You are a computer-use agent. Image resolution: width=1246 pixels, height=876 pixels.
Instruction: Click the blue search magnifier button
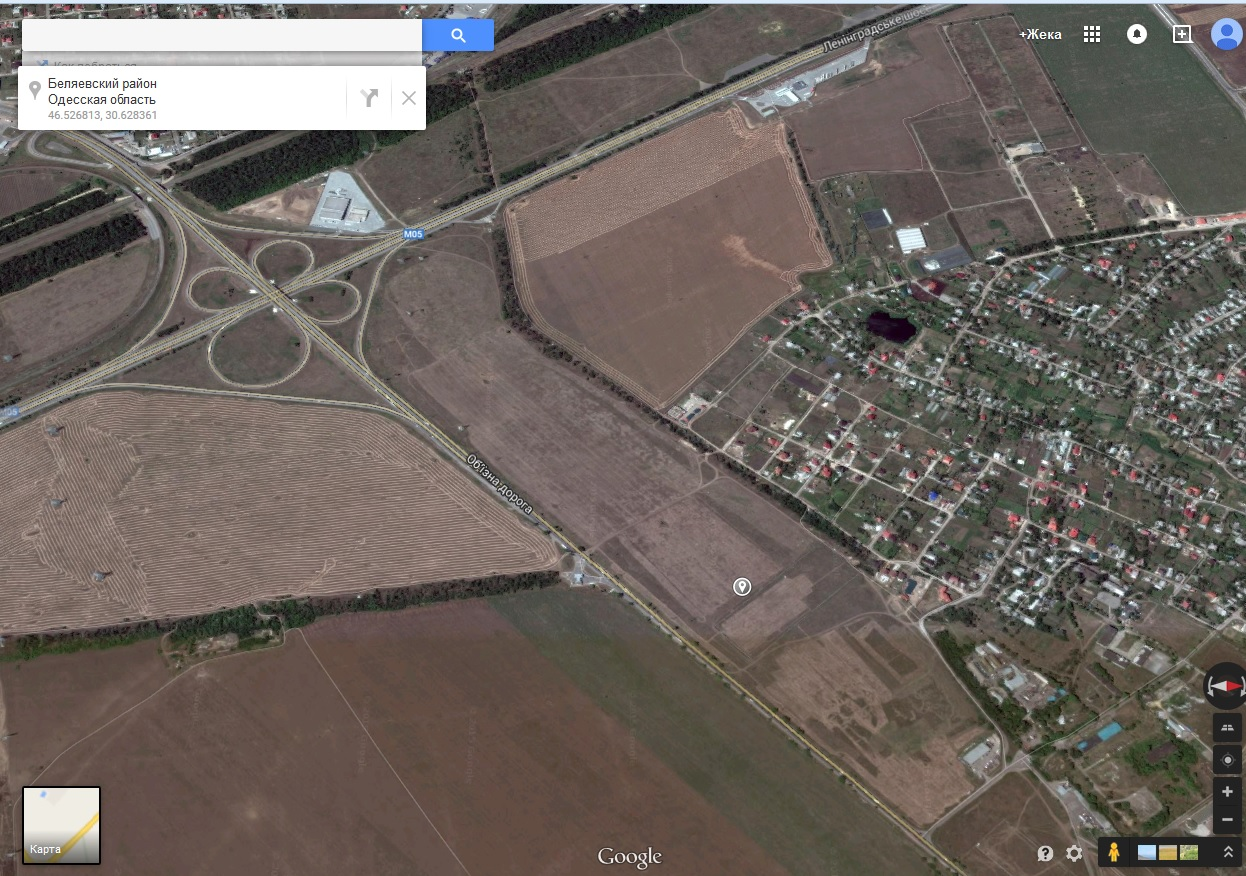(458, 35)
